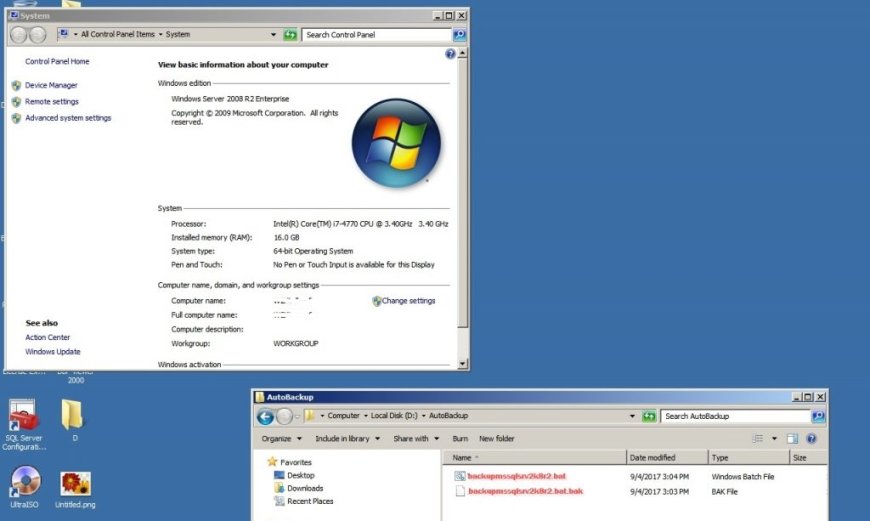Open the D folder on desktop
This screenshot has height=521, width=870.
coord(73,420)
